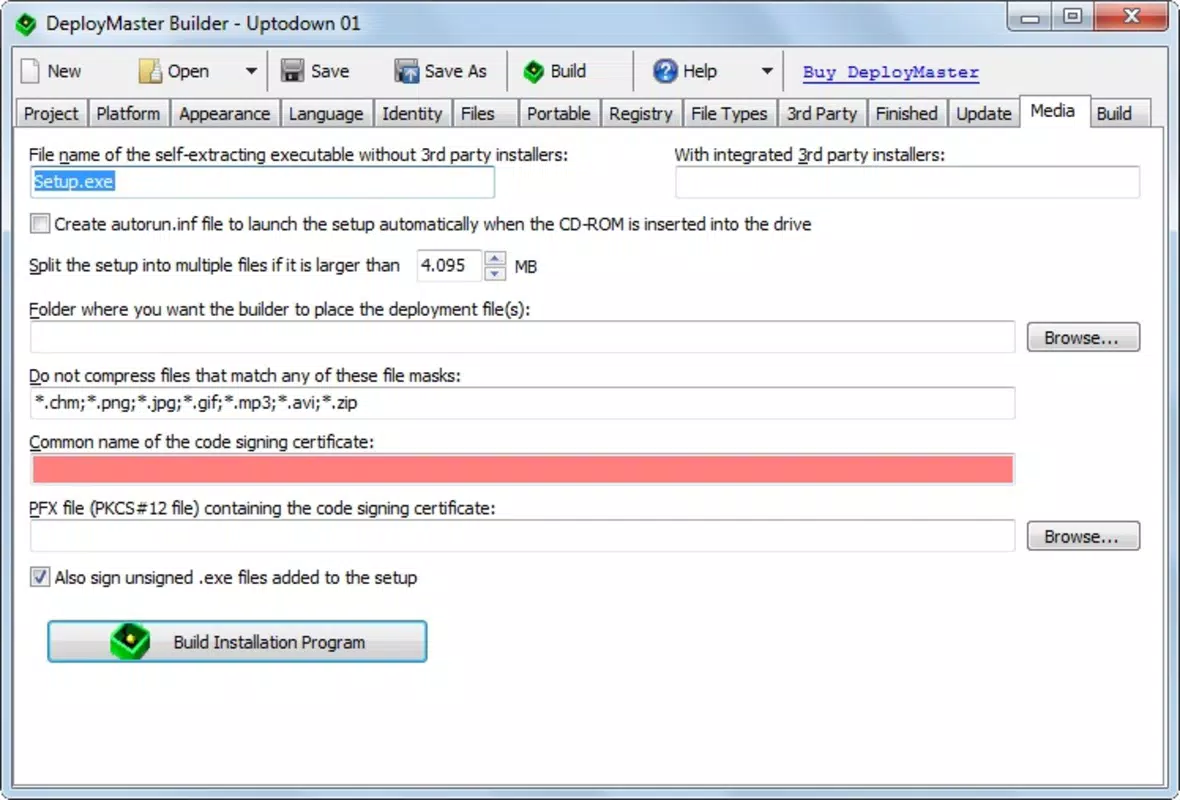This screenshot has width=1180, height=800.
Task: Focus the integrated 3rd party installers field
Action: click(x=907, y=182)
